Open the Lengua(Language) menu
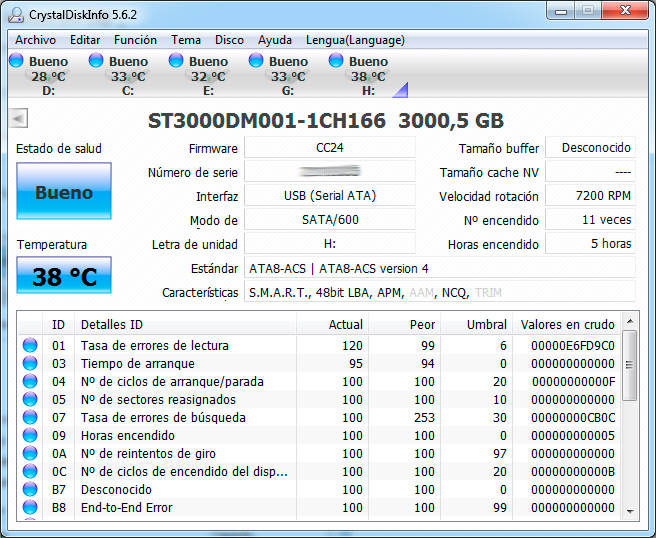 tap(355, 40)
